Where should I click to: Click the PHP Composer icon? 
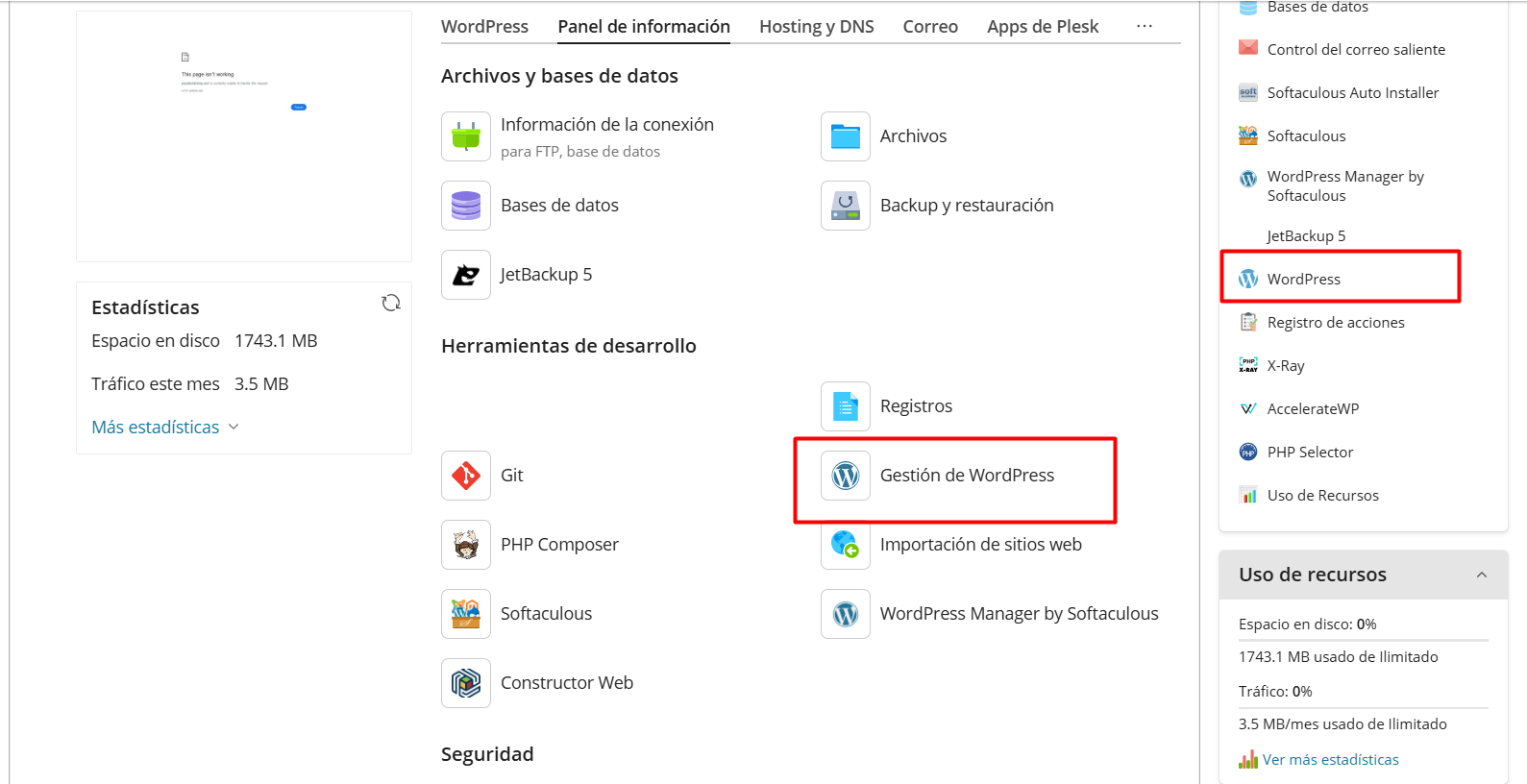point(466,545)
